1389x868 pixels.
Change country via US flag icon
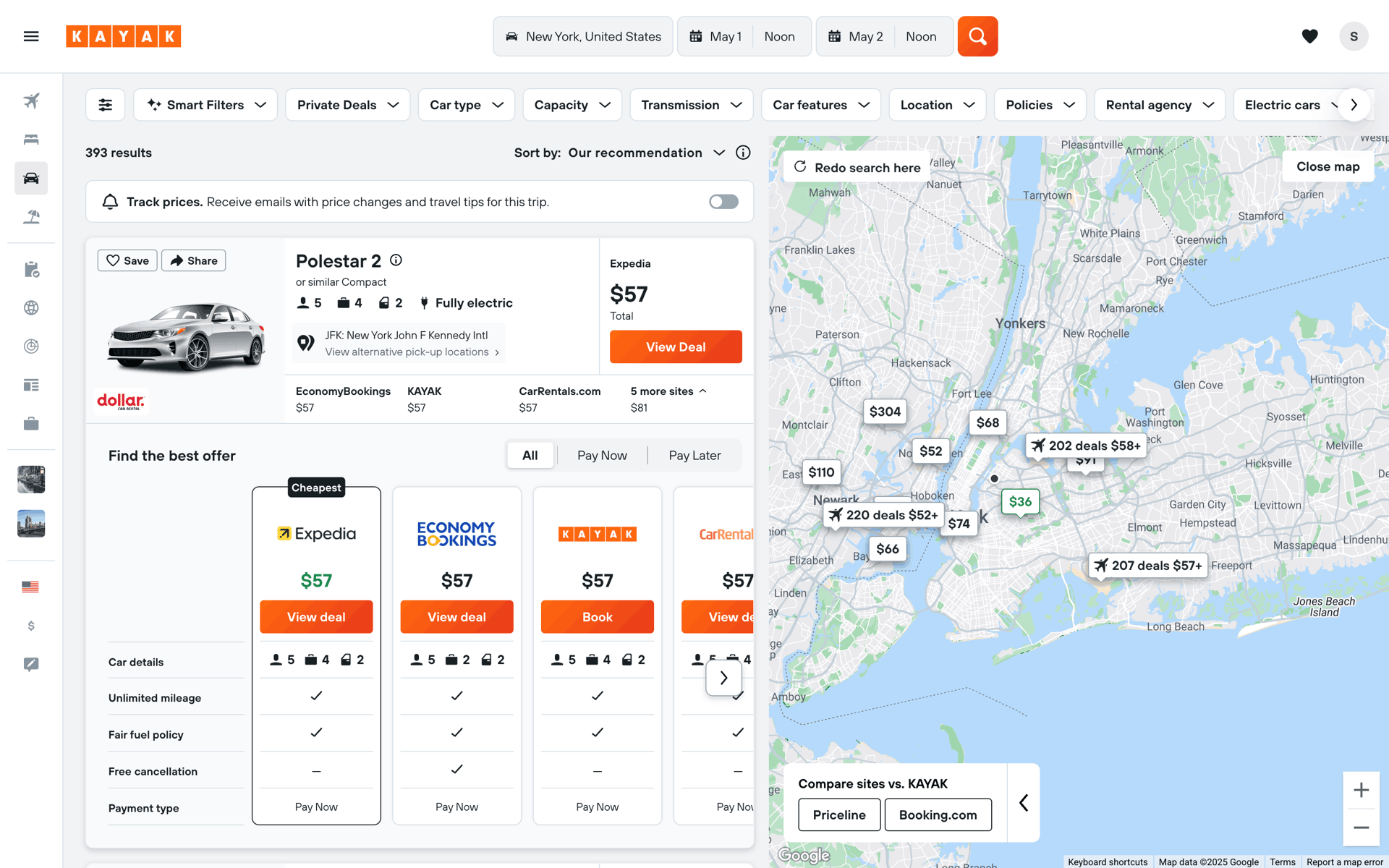30,587
